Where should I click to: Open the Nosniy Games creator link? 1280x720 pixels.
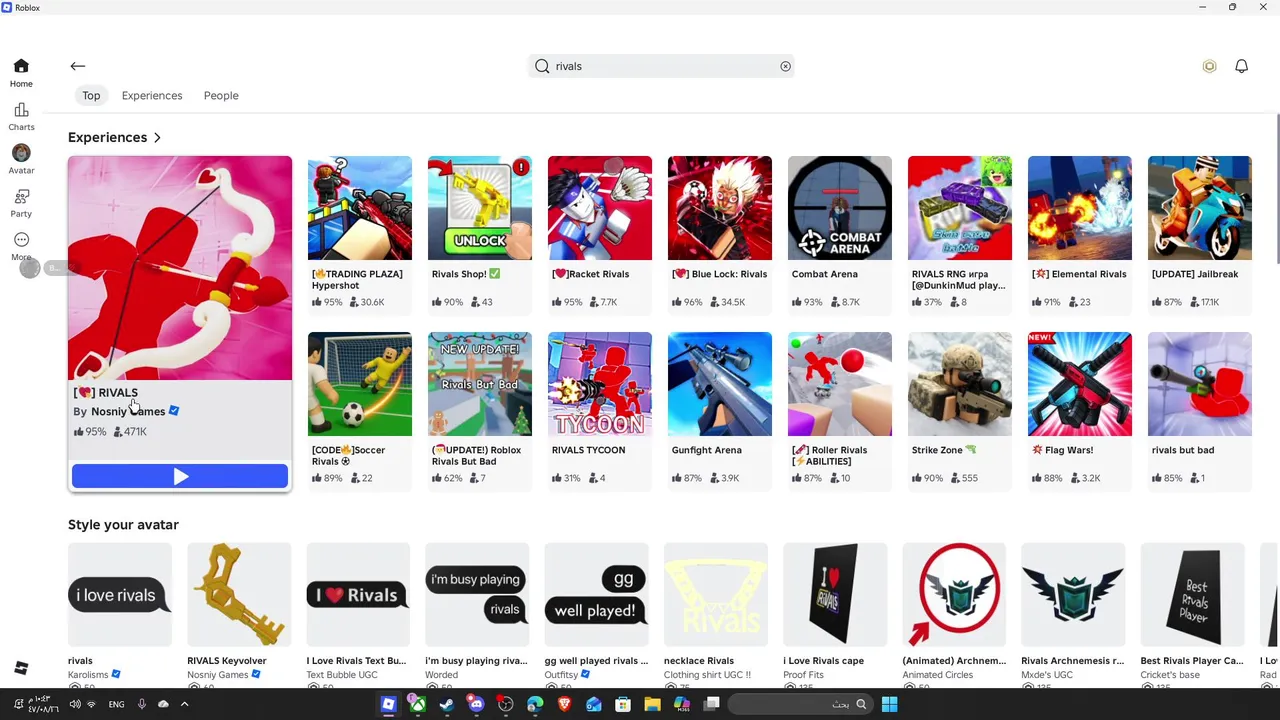click(128, 411)
